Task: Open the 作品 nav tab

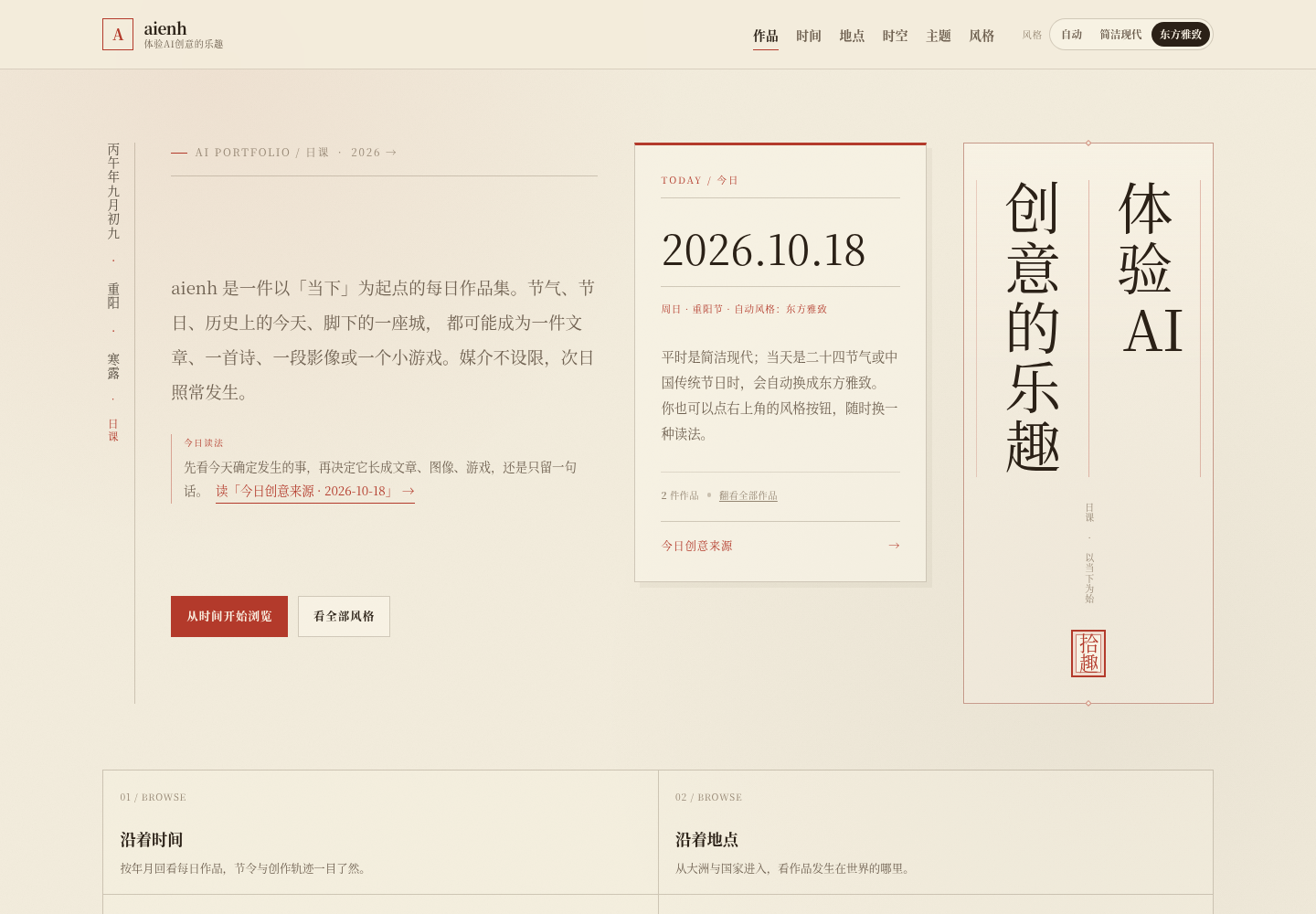Action: pyautogui.click(x=766, y=36)
